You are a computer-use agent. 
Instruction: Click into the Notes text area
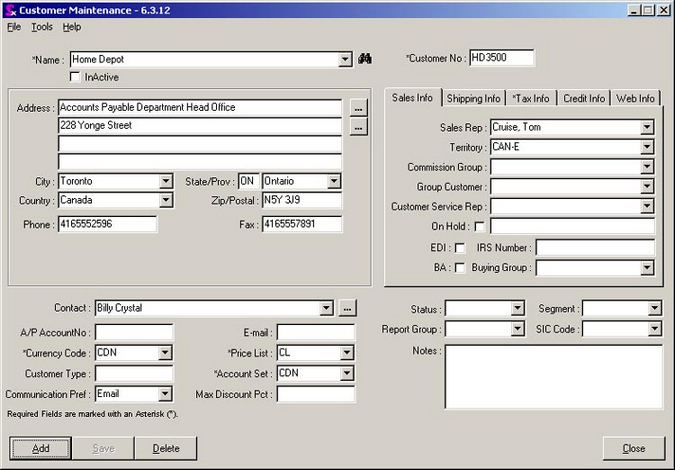click(x=553, y=377)
